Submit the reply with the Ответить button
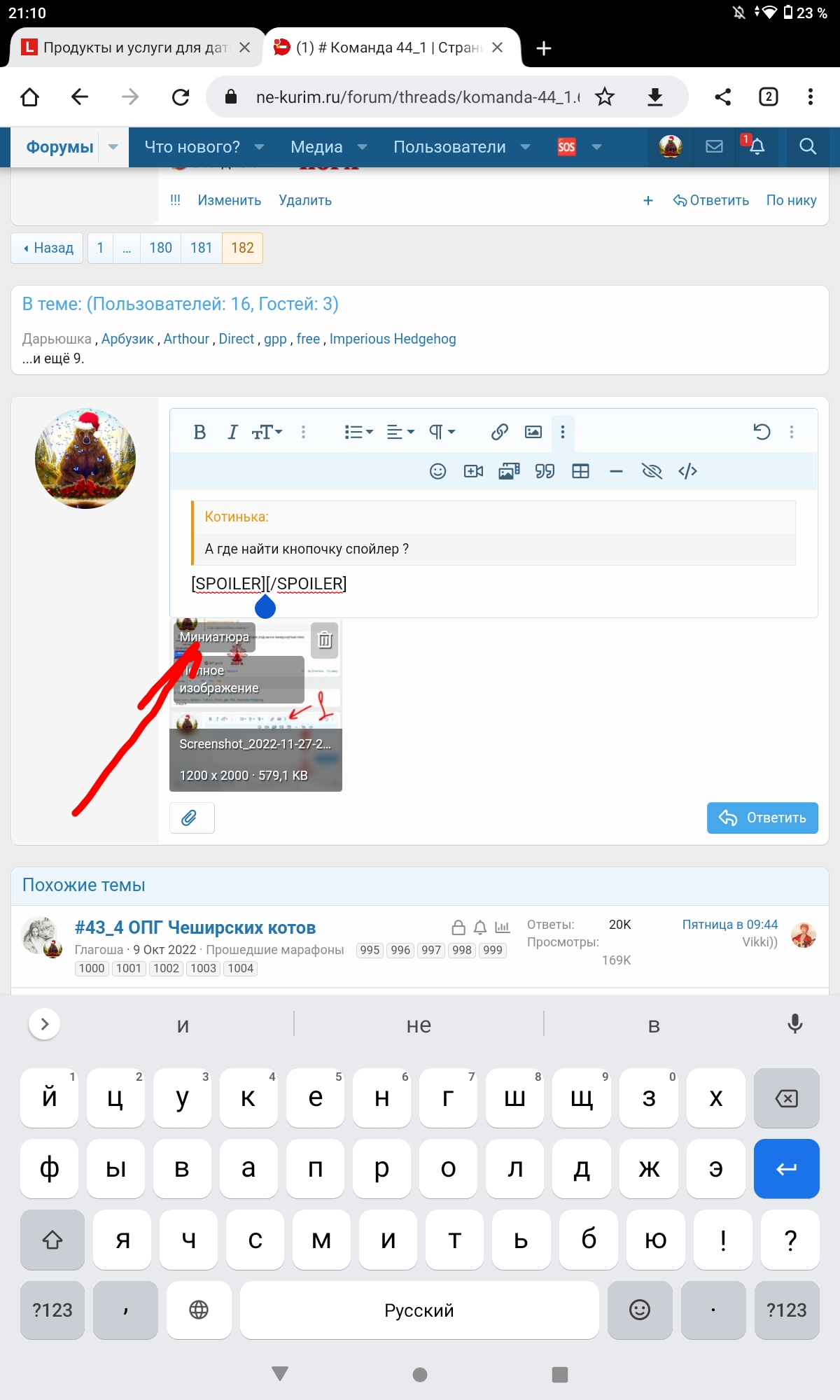This screenshot has height=1400, width=840. 762,818
